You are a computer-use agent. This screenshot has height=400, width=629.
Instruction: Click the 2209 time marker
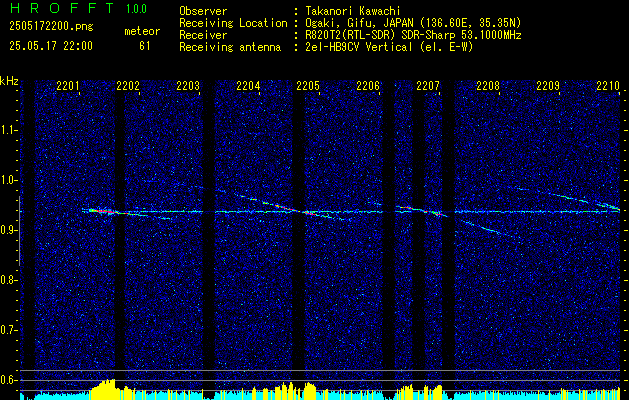[548, 86]
